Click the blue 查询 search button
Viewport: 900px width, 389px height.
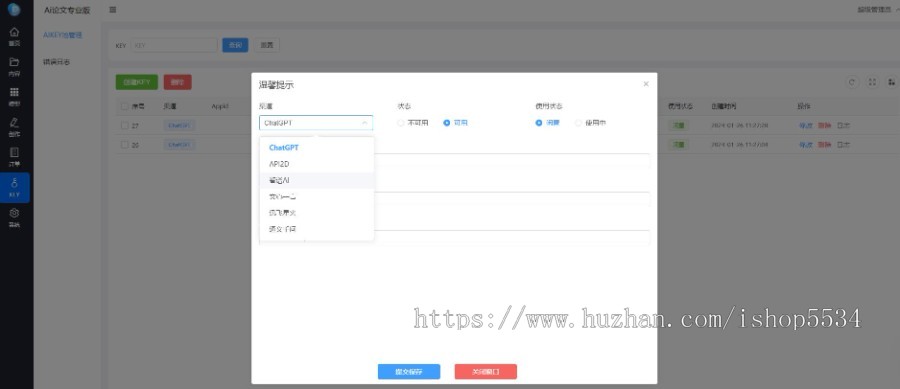pos(235,45)
